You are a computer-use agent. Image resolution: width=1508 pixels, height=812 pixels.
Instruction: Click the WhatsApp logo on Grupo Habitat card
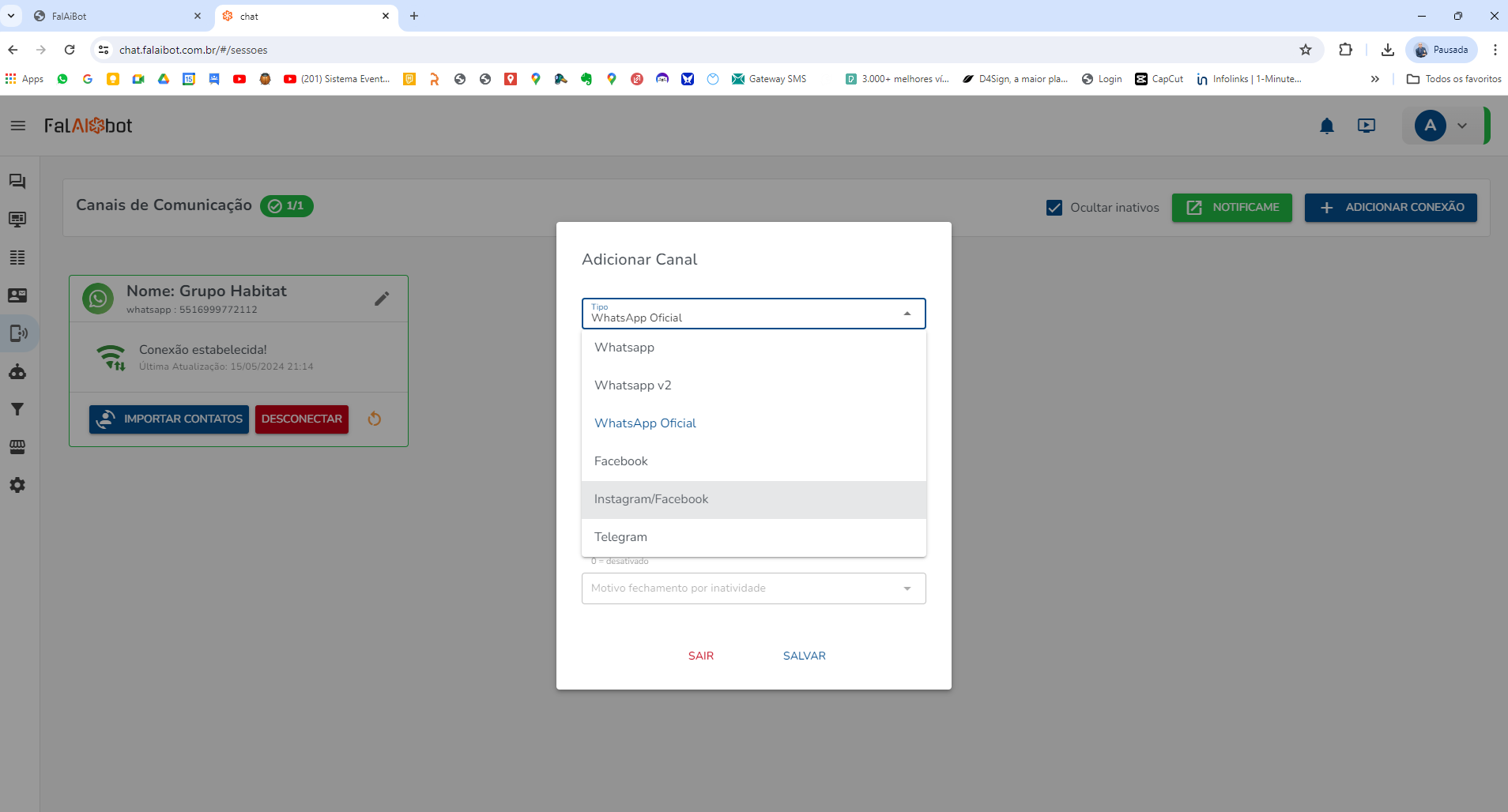click(98, 299)
